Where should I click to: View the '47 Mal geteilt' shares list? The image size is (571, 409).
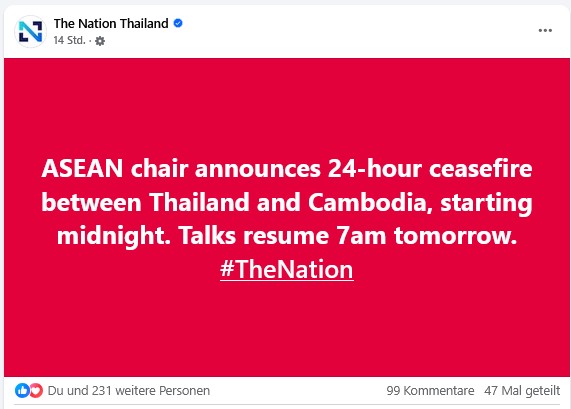pos(522,390)
